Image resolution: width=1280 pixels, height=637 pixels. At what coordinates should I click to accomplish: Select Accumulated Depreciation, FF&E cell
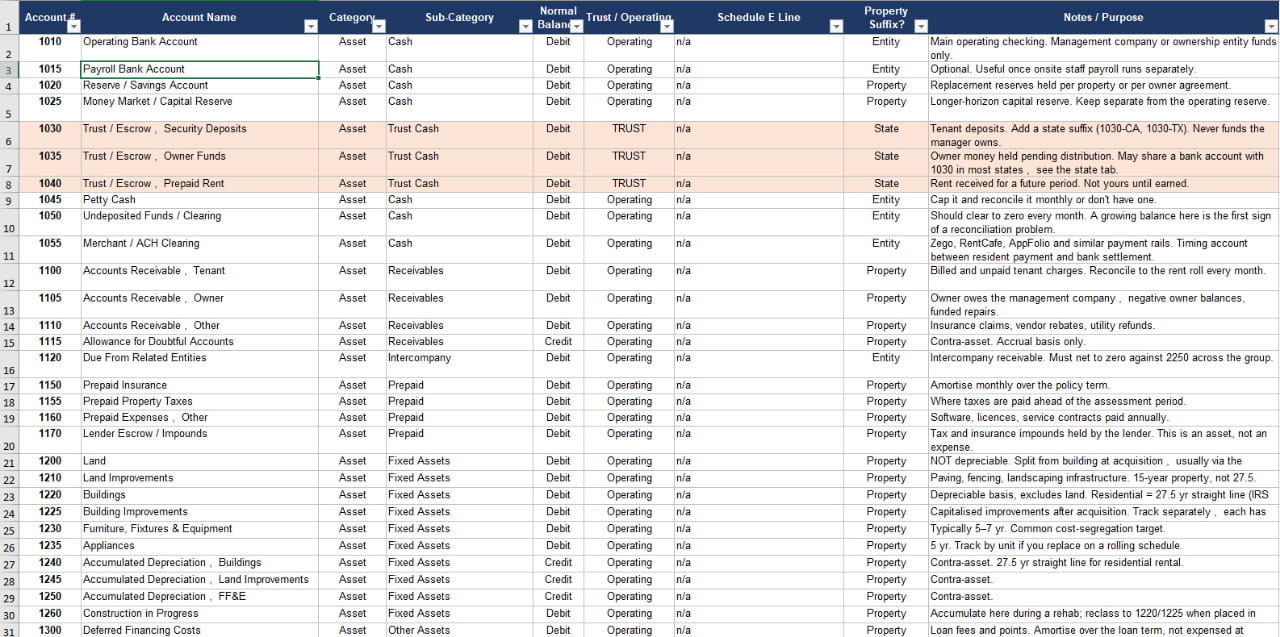point(200,597)
